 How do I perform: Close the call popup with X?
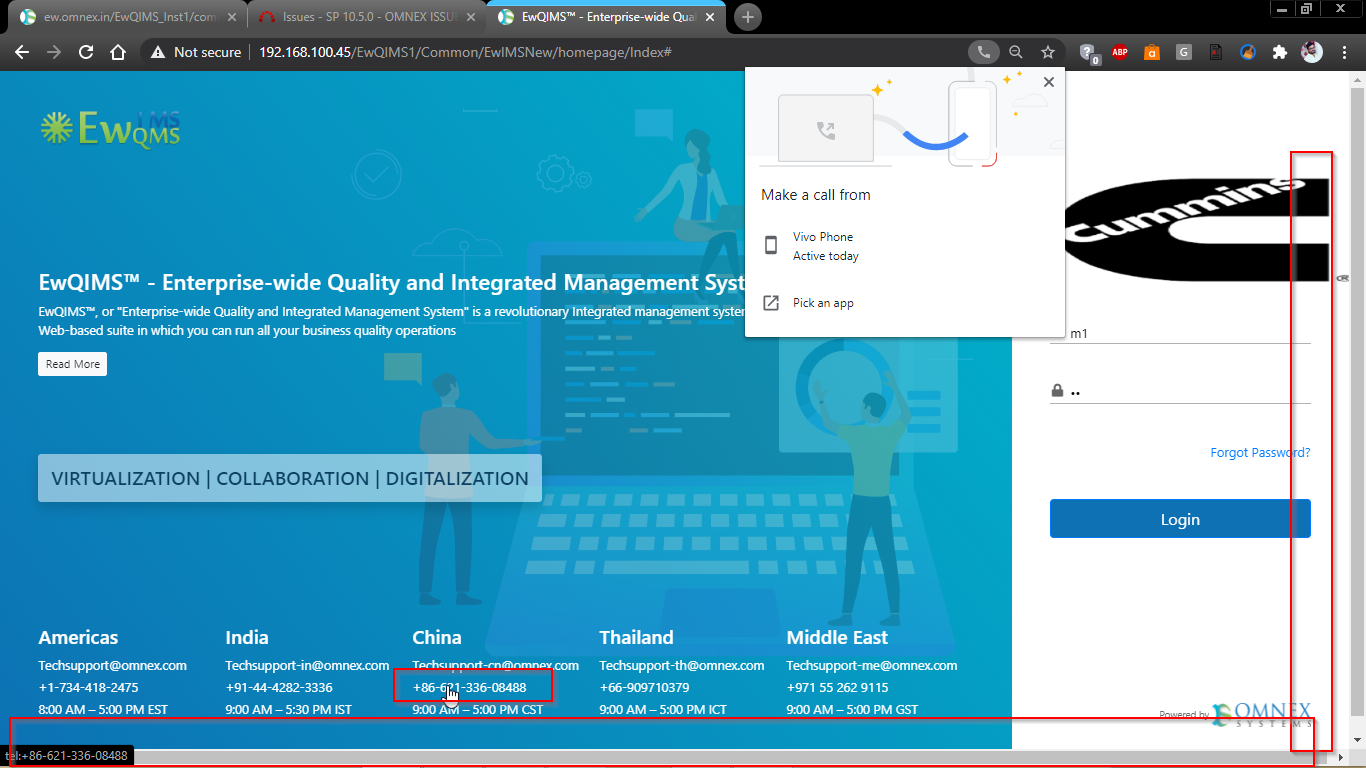pos(1048,82)
